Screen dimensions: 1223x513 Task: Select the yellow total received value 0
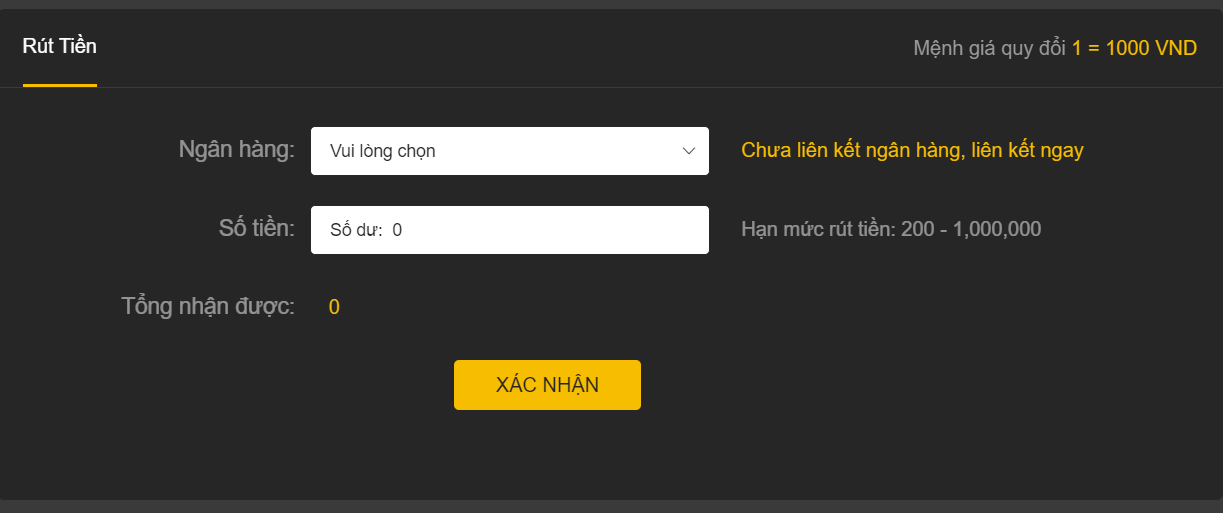coord(334,307)
